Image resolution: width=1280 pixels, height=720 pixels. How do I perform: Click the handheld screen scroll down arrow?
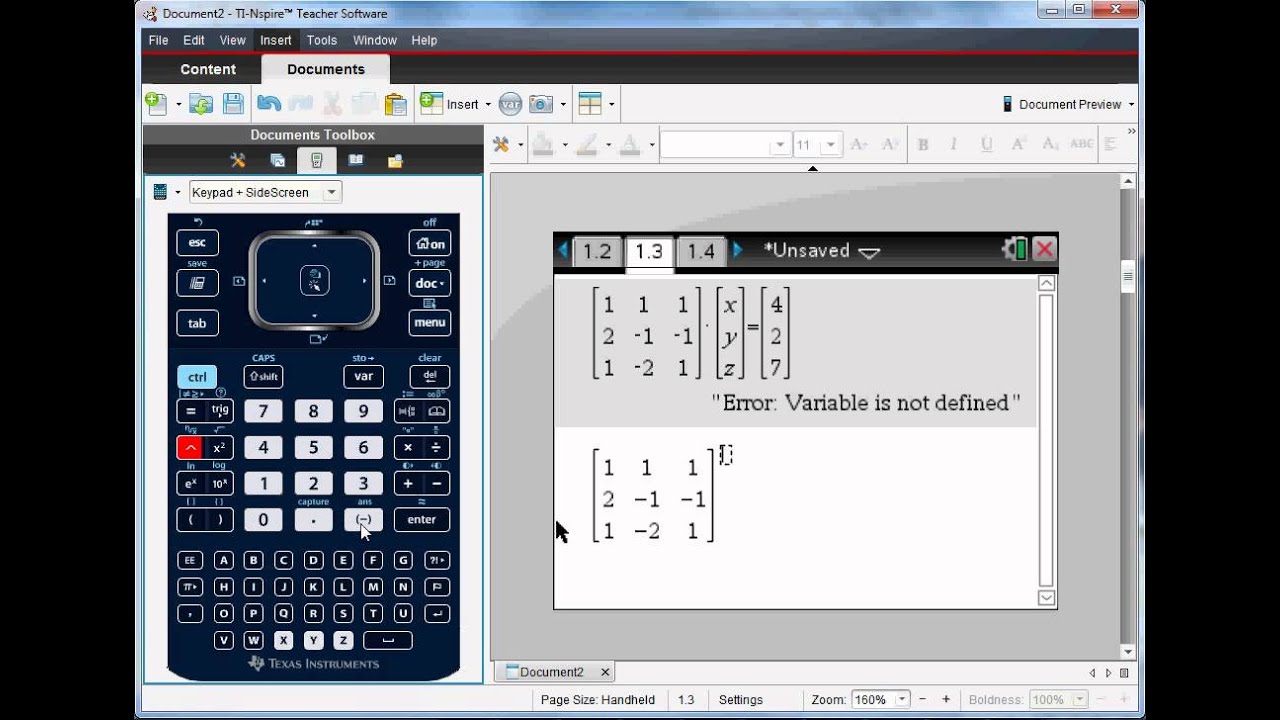point(1046,598)
